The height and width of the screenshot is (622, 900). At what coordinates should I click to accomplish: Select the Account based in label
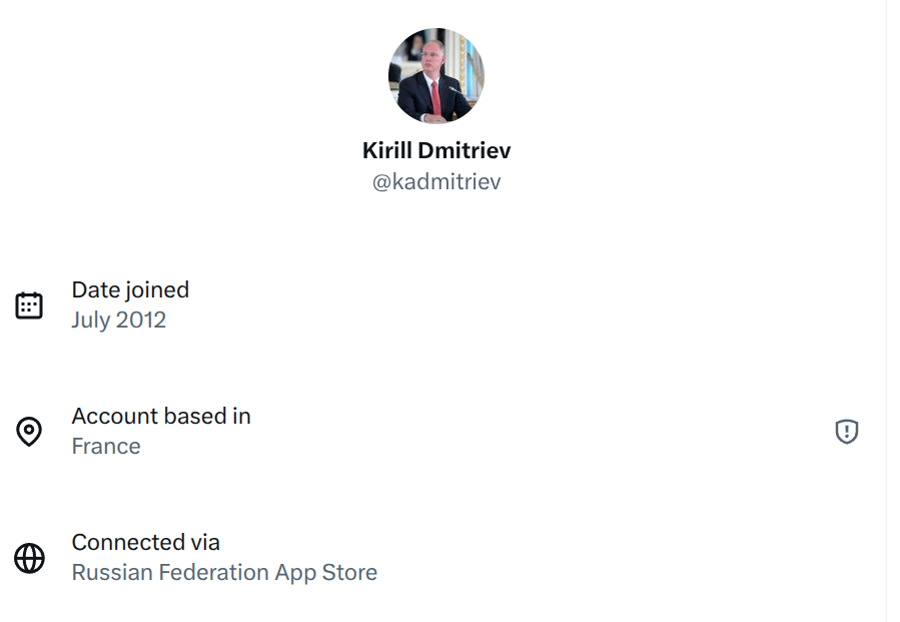tap(161, 416)
